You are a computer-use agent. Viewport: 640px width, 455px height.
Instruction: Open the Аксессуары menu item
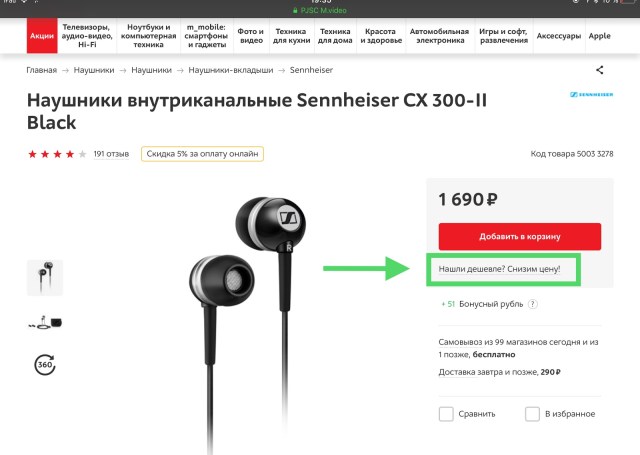pyautogui.click(x=559, y=36)
